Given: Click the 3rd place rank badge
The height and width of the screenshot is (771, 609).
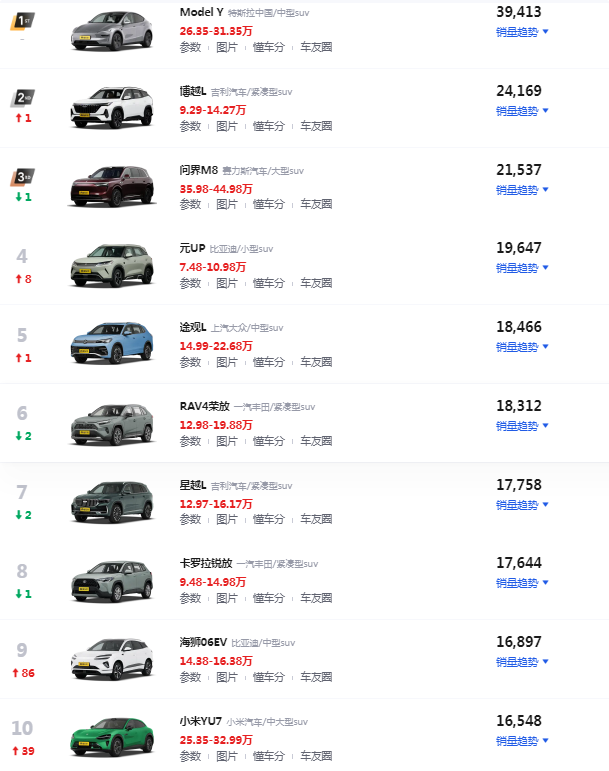Looking at the screenshot, I should [22, 177].
